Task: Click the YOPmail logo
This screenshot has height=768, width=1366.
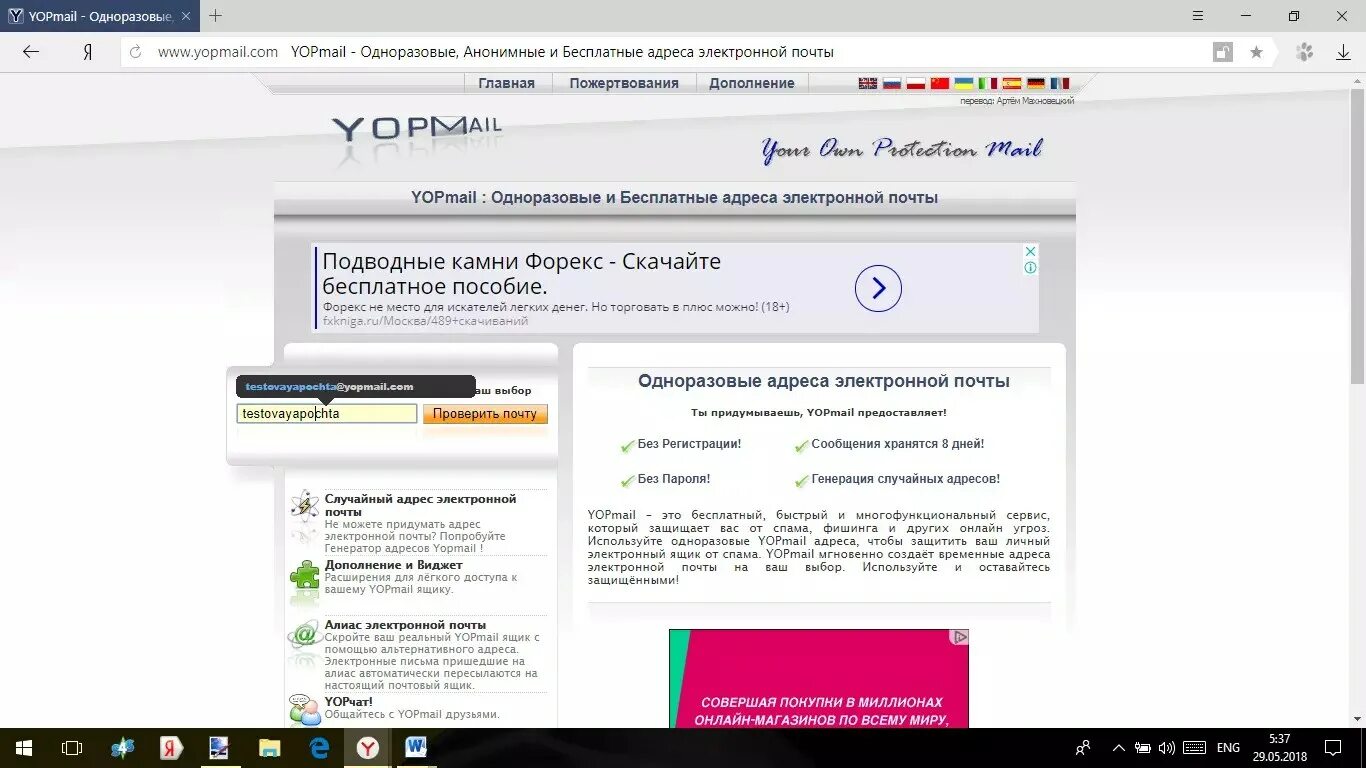Action: point(417,130)
